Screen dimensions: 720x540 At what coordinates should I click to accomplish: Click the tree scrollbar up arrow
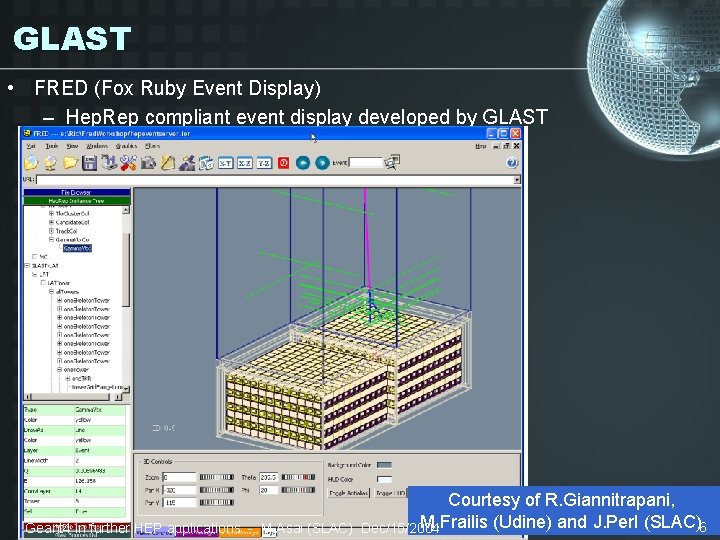[126, 210]
